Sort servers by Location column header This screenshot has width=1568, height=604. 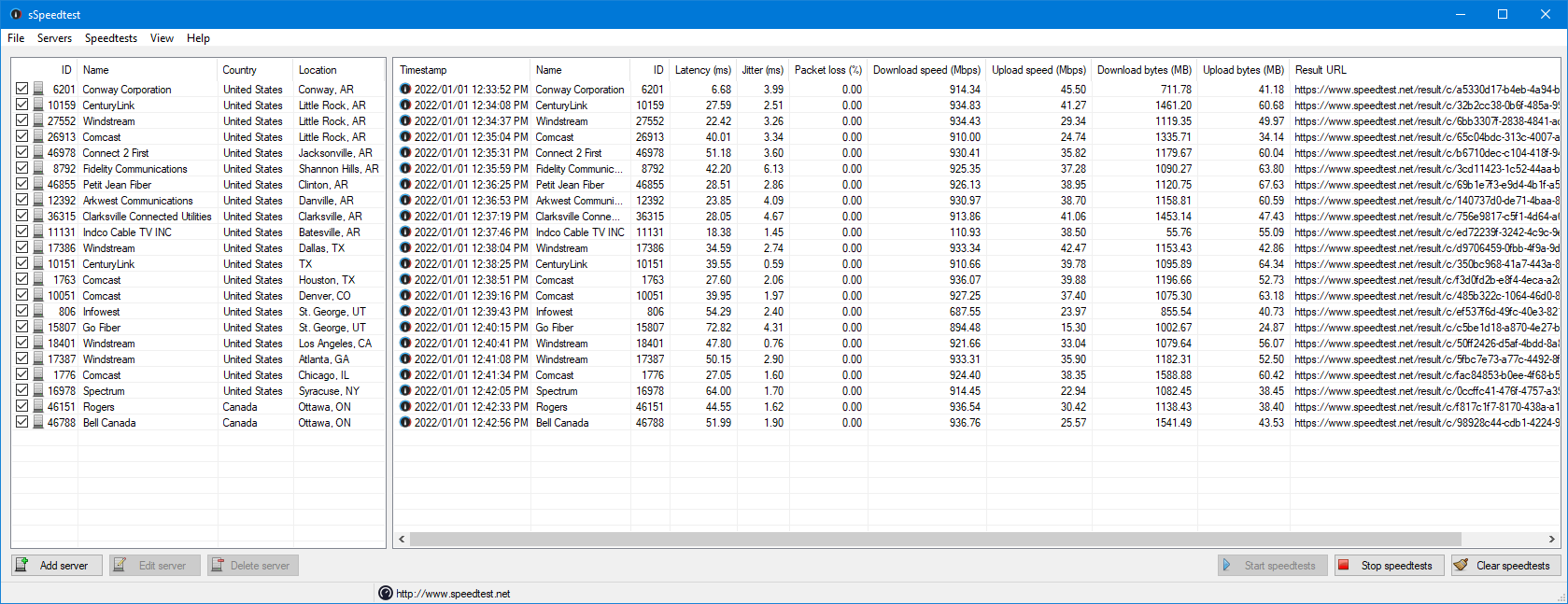pos(339,70)
